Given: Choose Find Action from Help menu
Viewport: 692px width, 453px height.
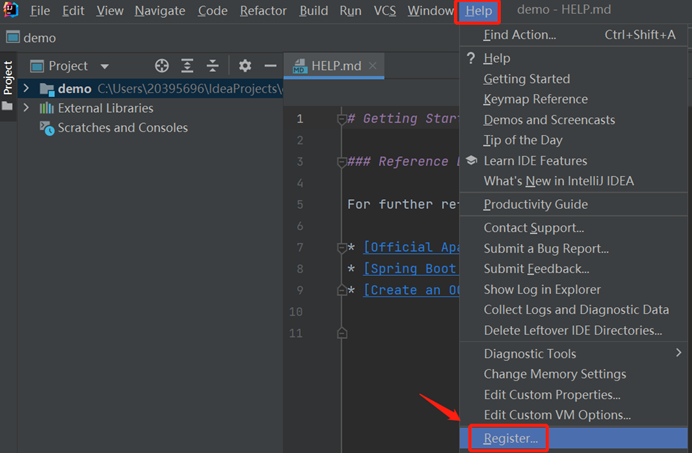Looking at the screenshot, I should pyautogui.click(x=574, y=35).
